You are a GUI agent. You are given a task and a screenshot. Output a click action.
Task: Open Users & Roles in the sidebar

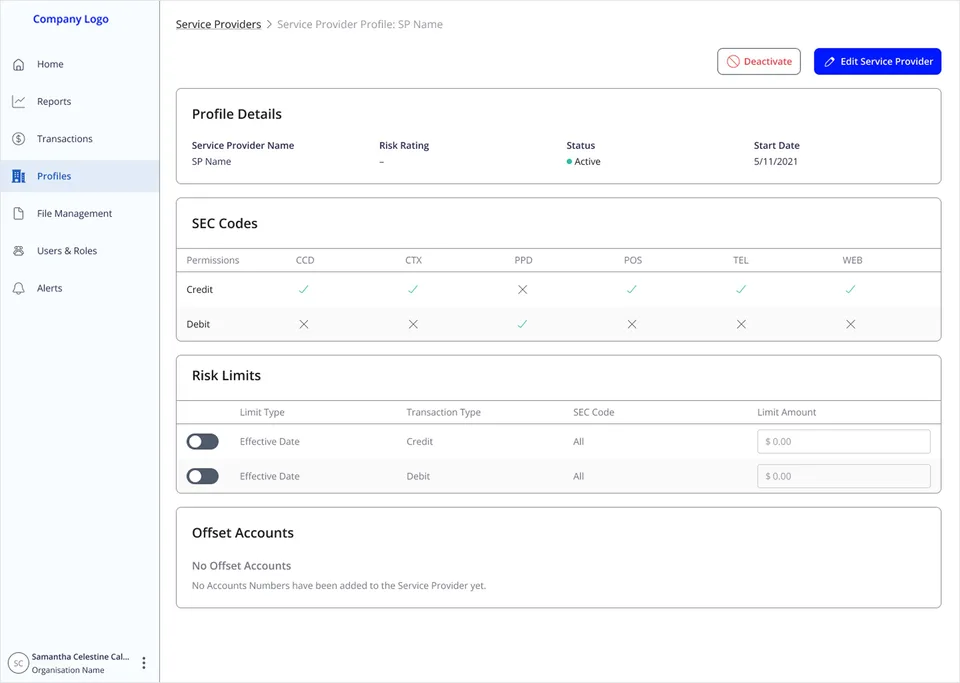tap(80, 251)
